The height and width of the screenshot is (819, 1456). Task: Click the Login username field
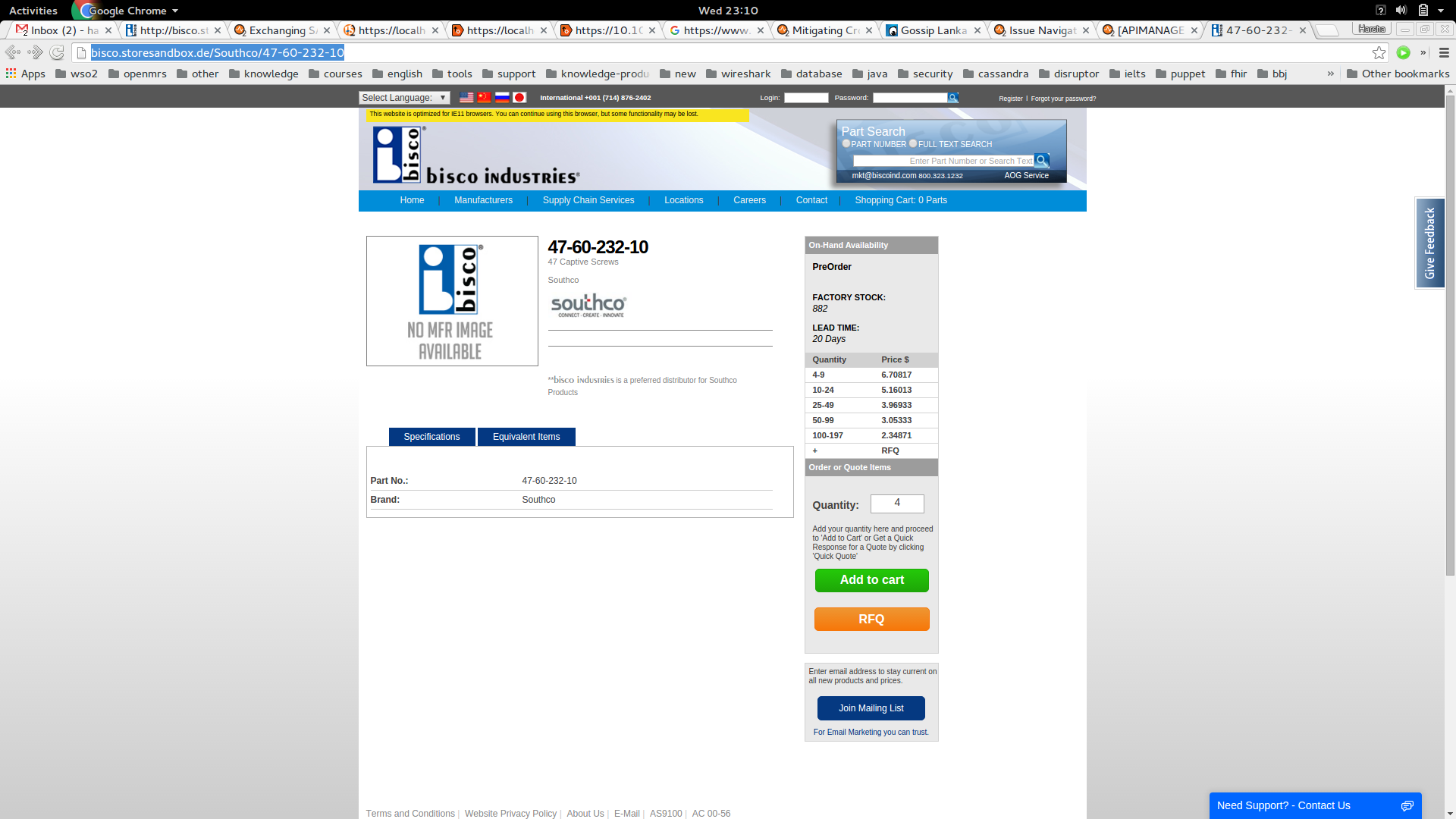click(x=805, y=98)
